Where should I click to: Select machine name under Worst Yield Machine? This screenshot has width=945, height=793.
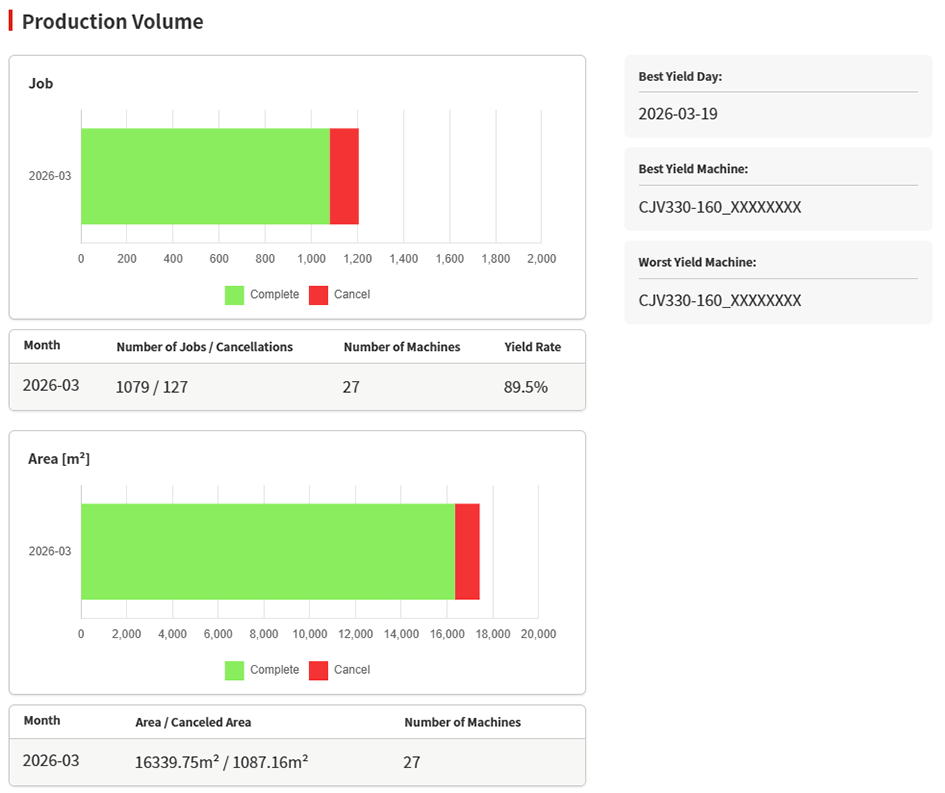720,301
